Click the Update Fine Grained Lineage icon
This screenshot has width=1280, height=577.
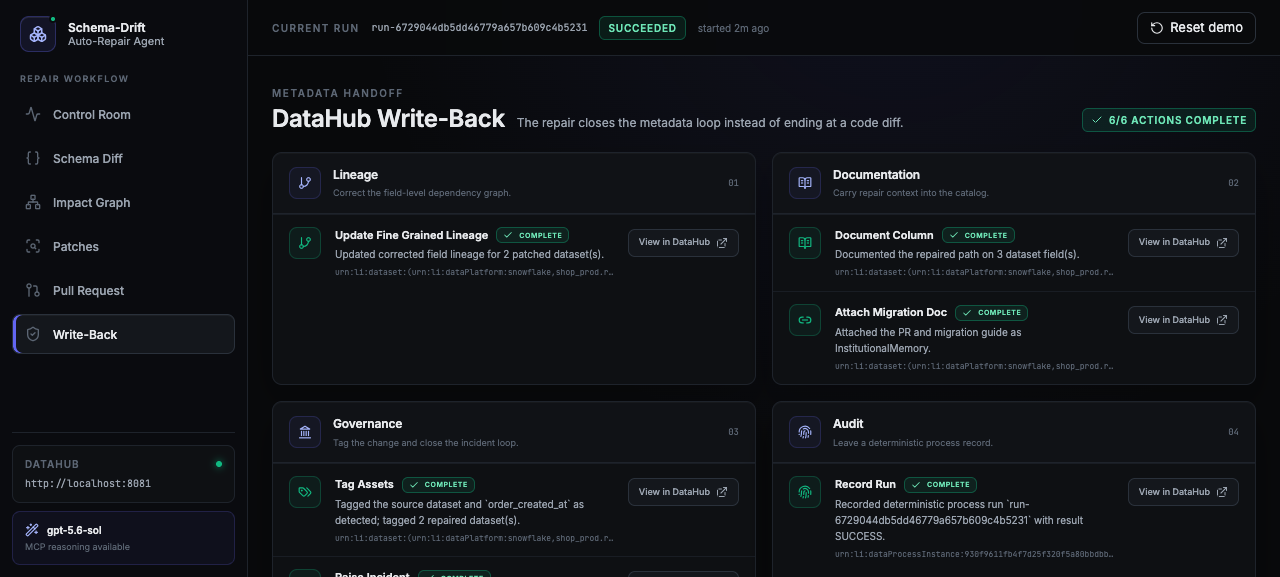[305, 243]
